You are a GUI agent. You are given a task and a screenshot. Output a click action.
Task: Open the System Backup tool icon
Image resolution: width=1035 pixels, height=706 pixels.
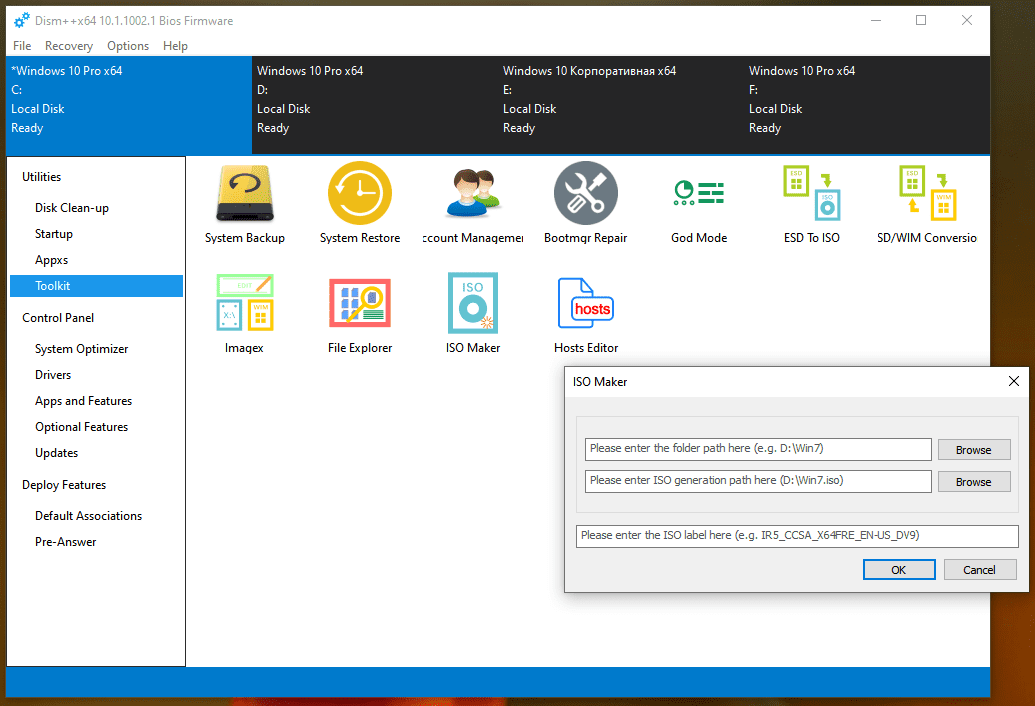click(245, 193)
